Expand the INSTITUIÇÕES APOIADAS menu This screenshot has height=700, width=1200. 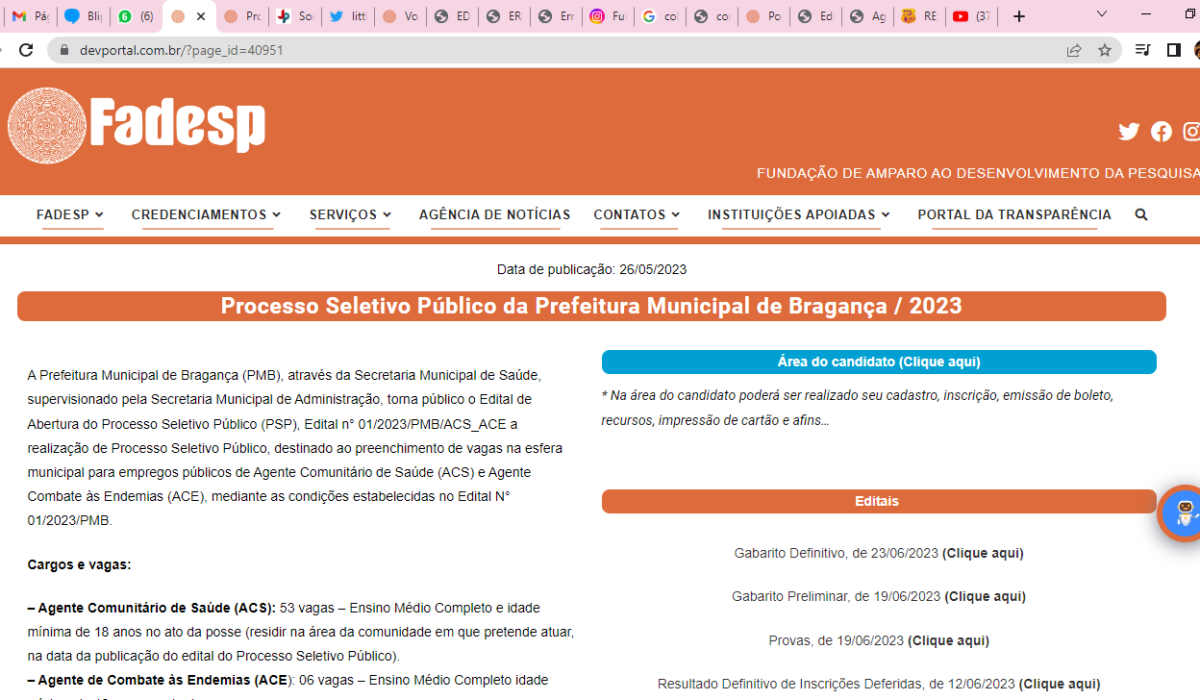798,215
